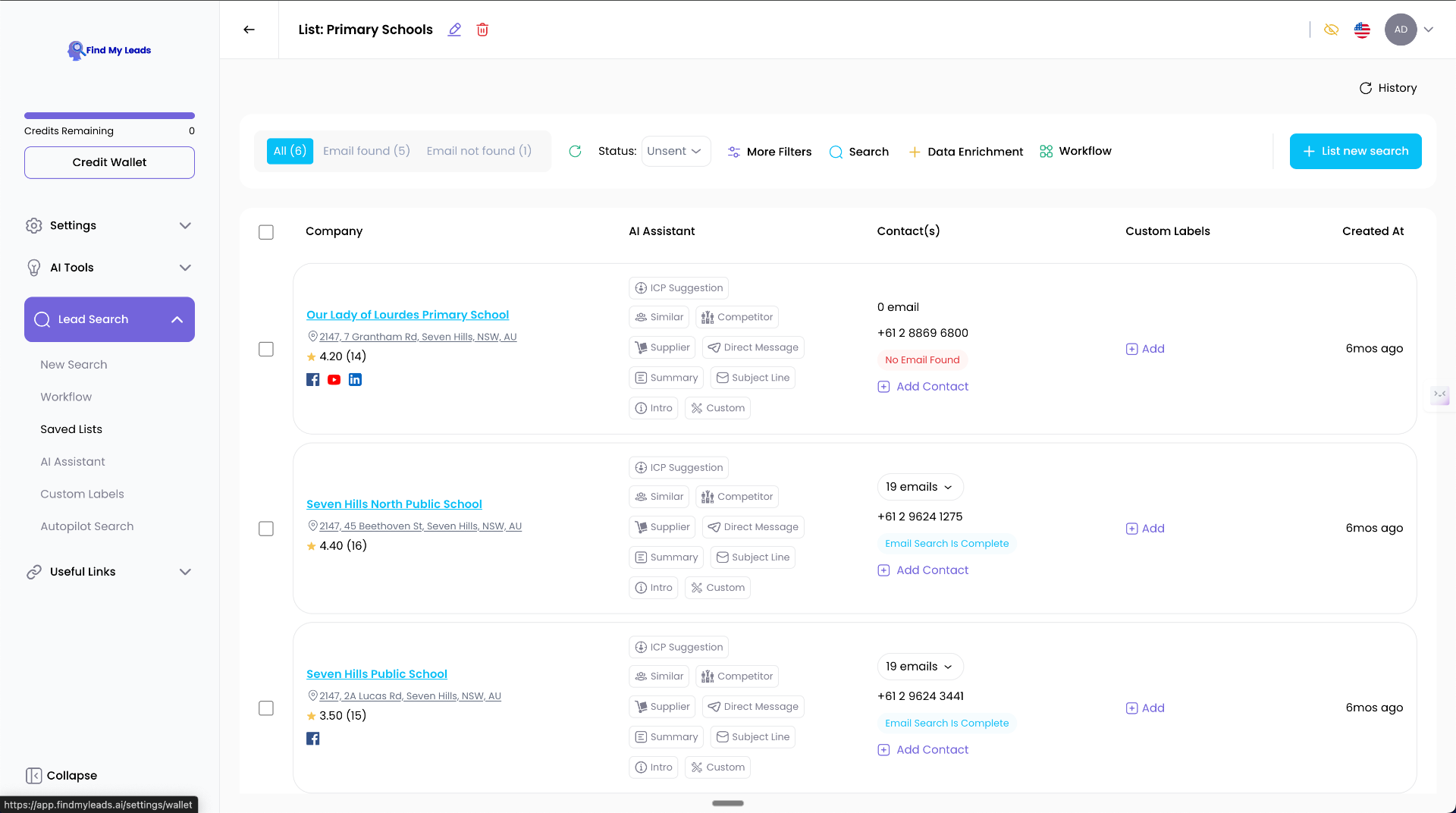1456x813 pixels.
Task: Open 7 Grantham Rd address link
Action: coord(418,337)
